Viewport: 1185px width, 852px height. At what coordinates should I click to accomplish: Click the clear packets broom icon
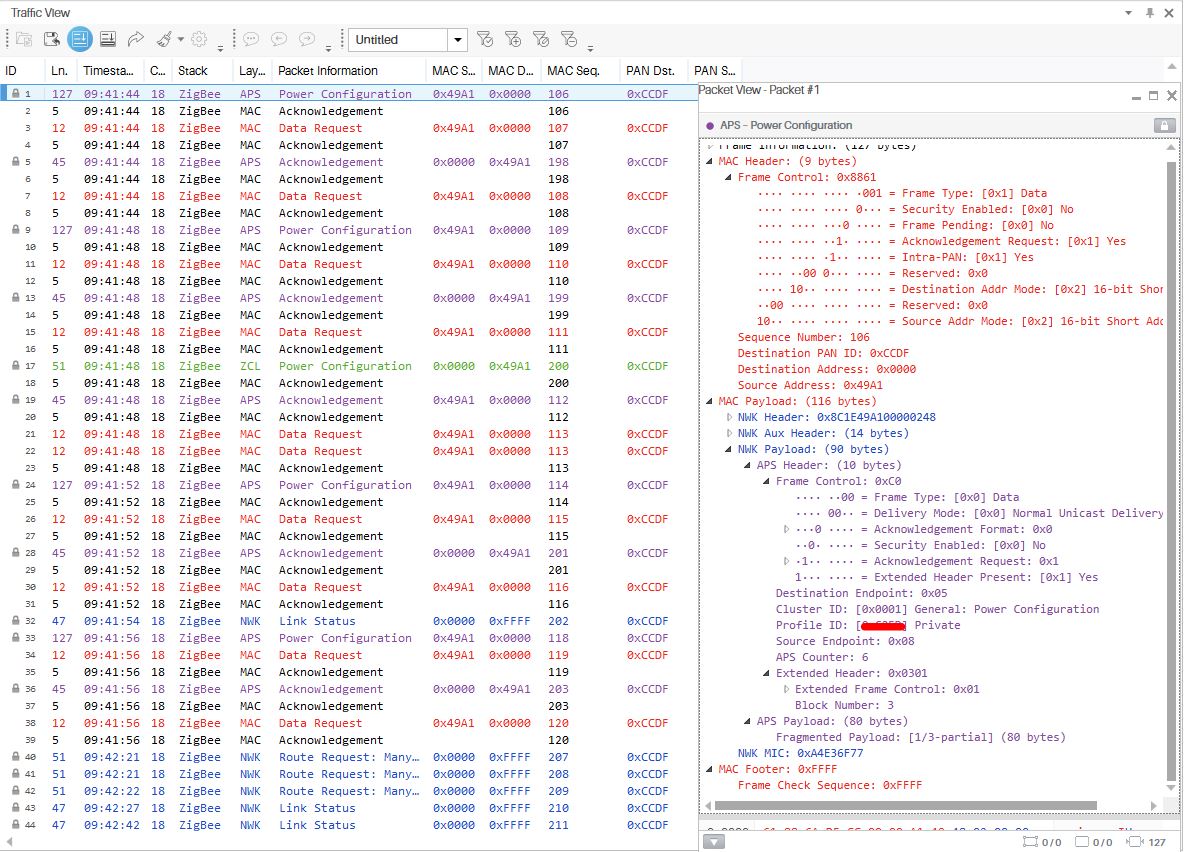pyautogui.click(x=163, y=39)
